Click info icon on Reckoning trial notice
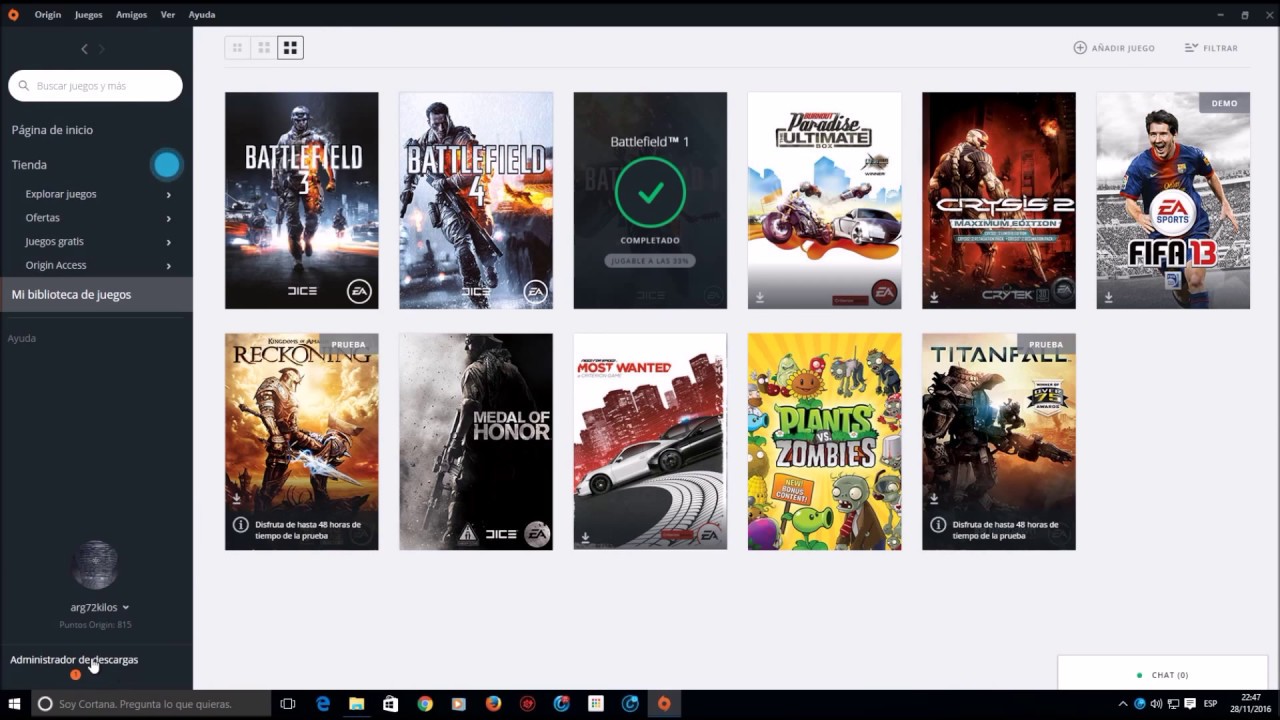This screenshot has width=1280, height=720. [x=240, y=524]
